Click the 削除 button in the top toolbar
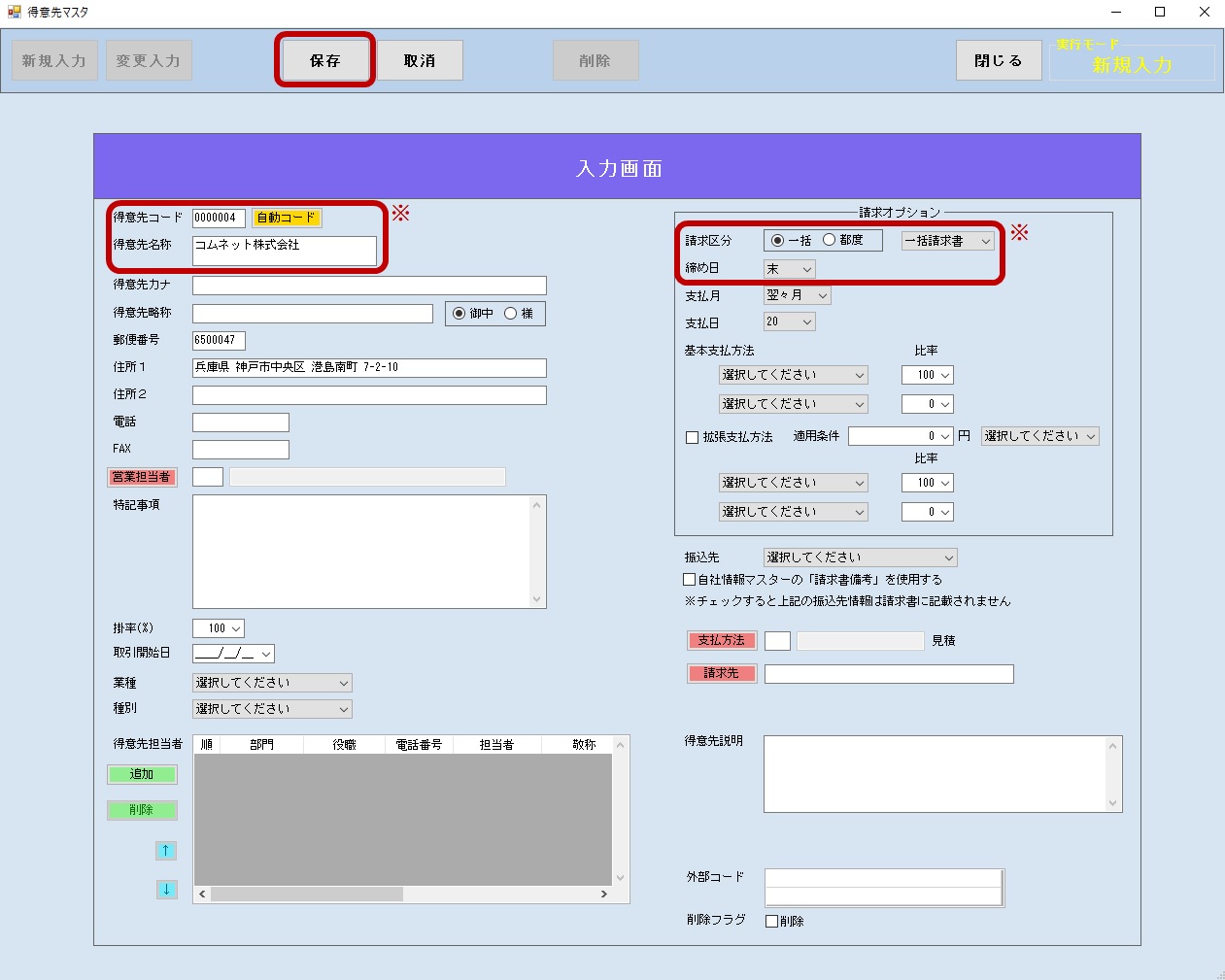 point(595,60)
